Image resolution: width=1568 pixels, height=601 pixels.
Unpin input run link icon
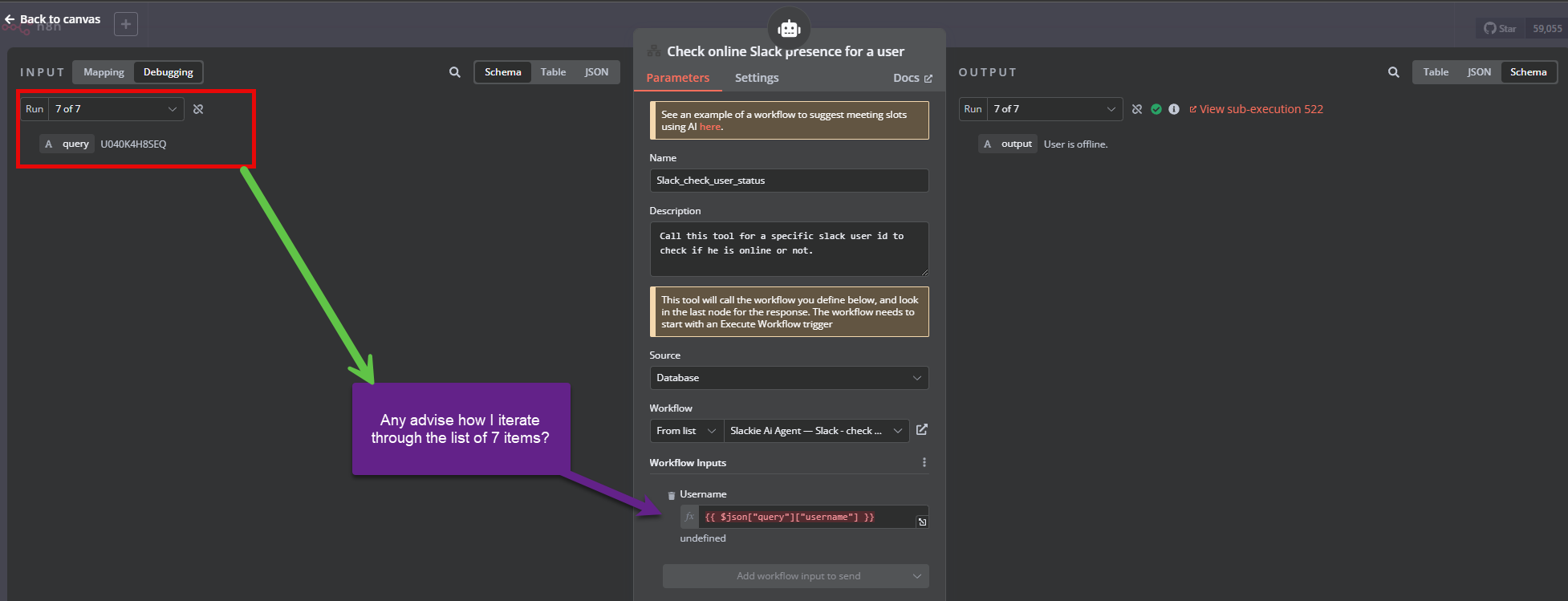[198, 109]
